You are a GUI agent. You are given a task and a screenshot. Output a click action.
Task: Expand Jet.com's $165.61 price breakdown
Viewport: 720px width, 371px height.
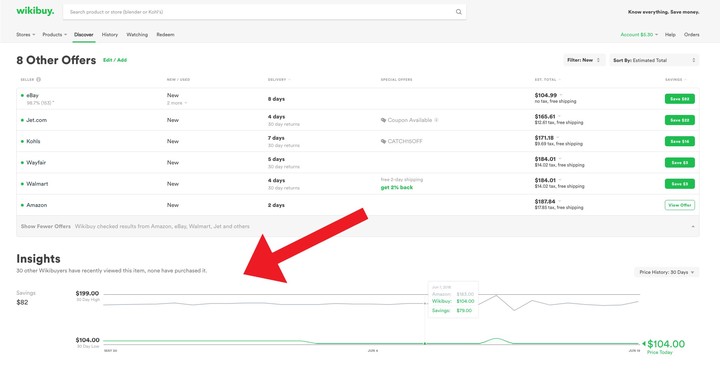[560, 117]
